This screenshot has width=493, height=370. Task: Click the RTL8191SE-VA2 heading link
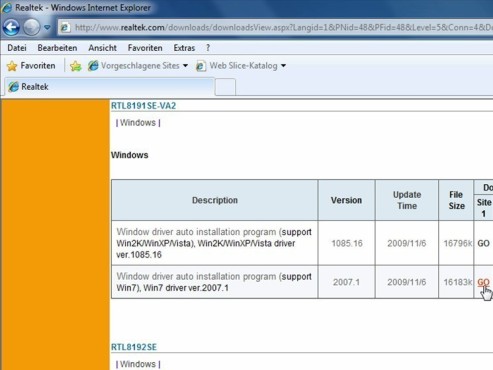pos(143,106)
